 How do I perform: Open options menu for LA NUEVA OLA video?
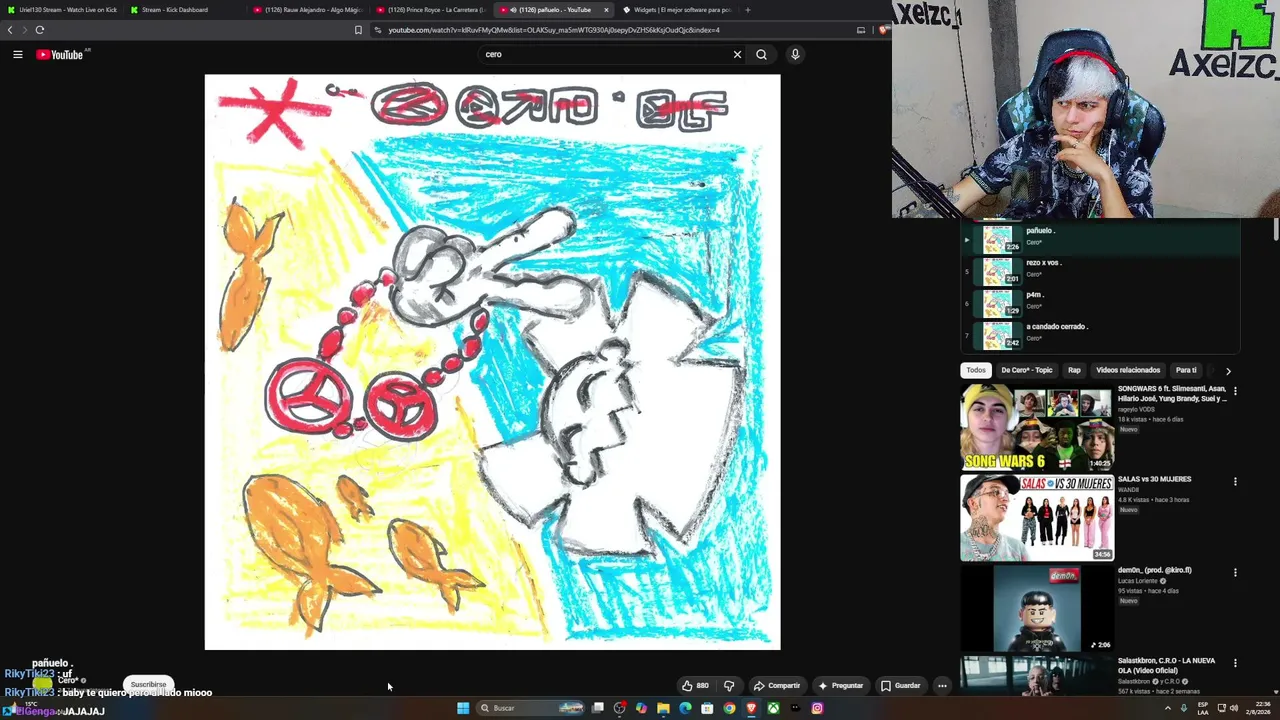click(1235, 663)
